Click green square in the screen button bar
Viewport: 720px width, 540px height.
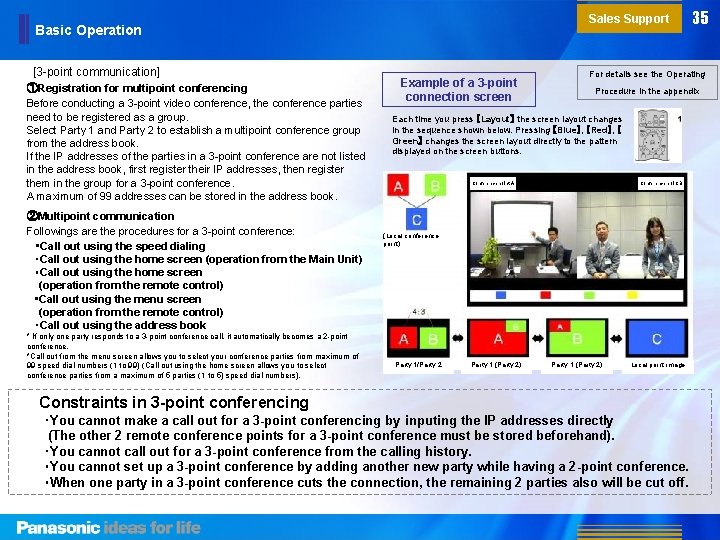click(589, 295)
